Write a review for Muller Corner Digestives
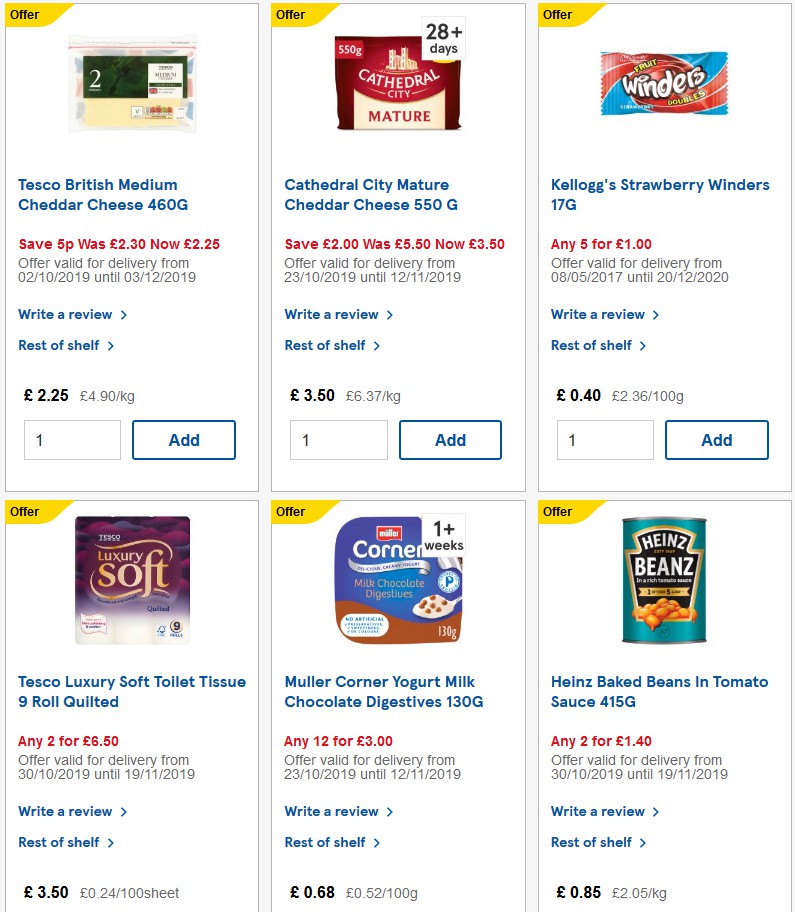This screenshot has height=912, width=795. [333, 811]
